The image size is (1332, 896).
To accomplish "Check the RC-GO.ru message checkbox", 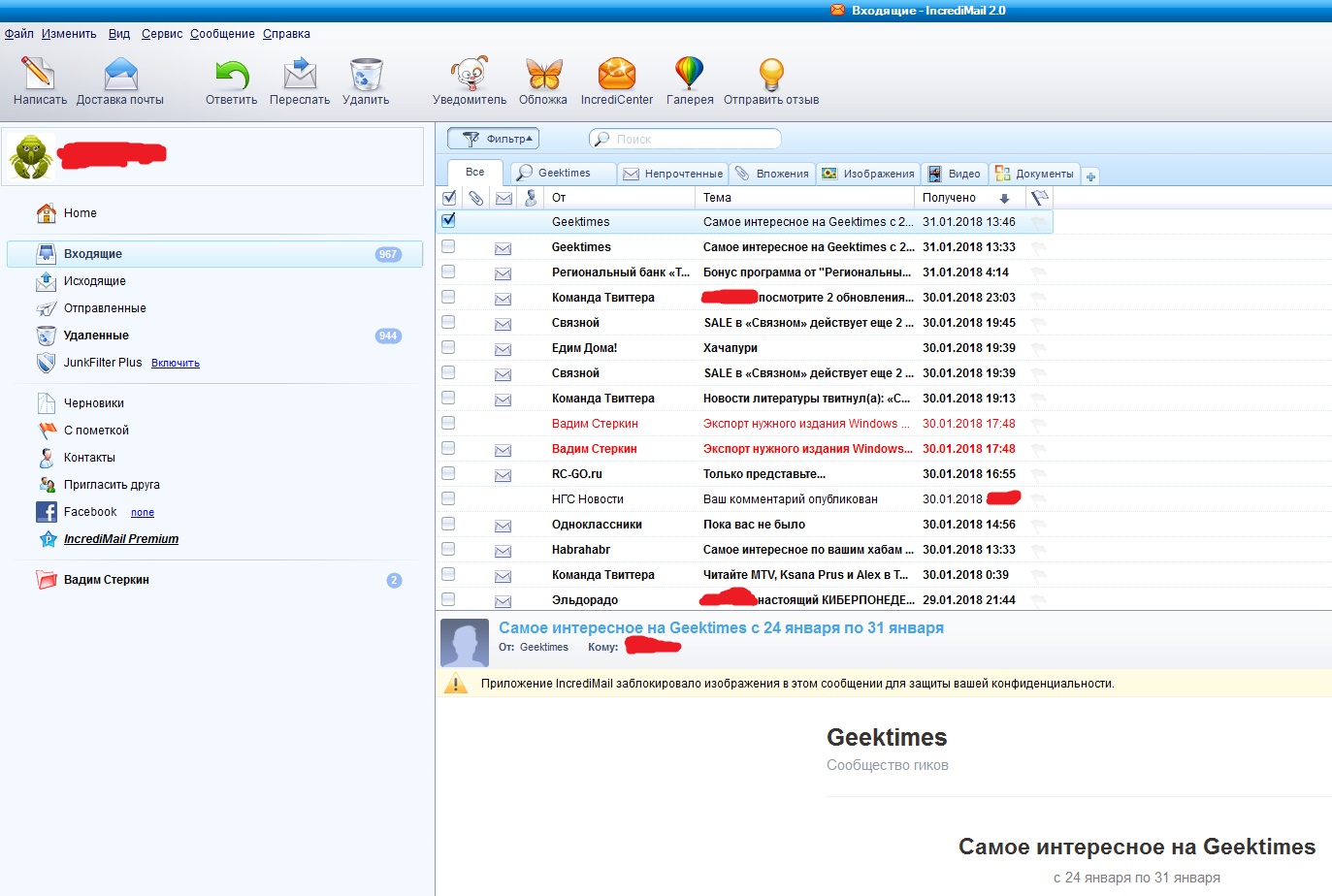I will tap(448, 473).
